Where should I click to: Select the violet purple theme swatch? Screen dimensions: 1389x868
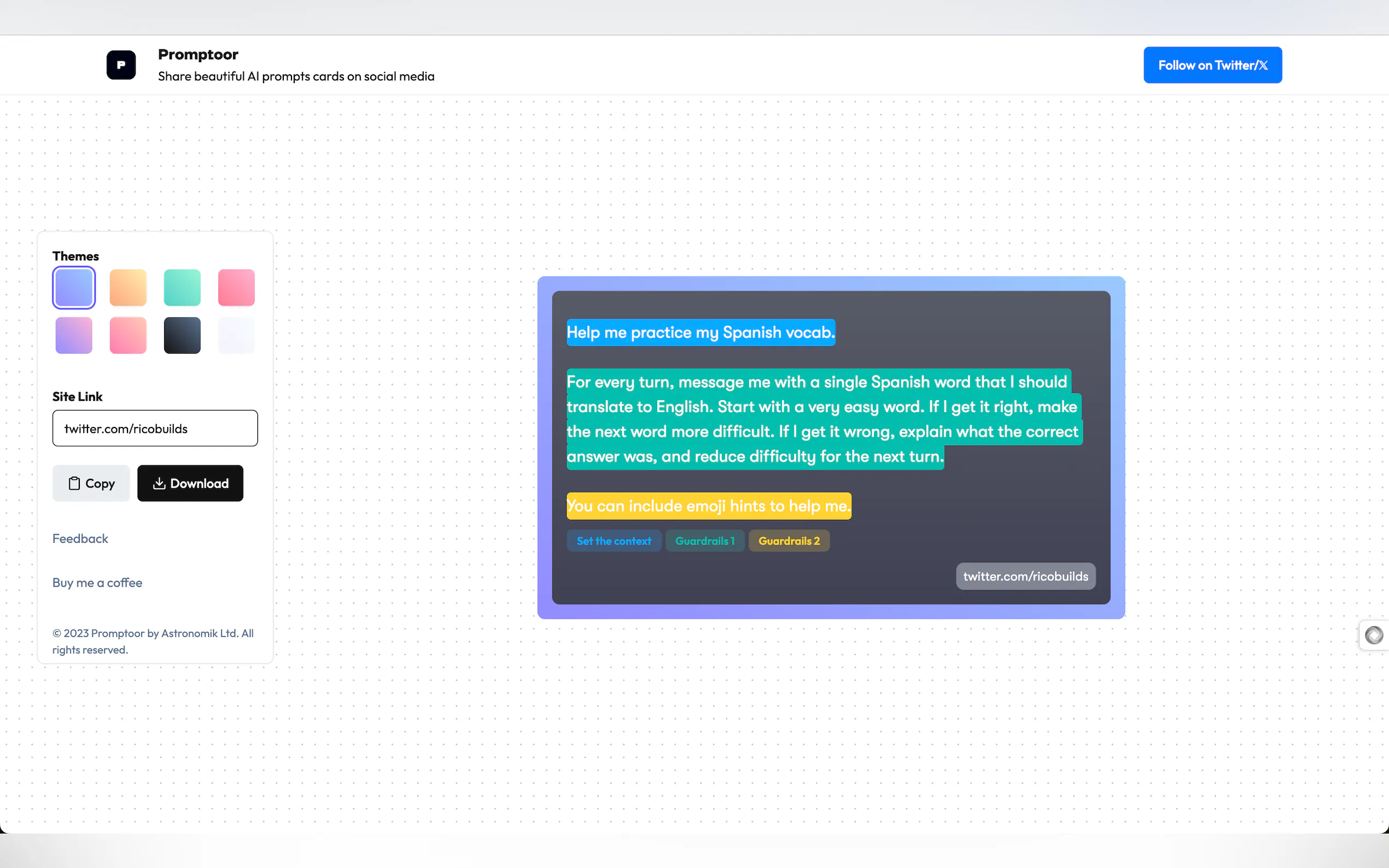[73, 335]
